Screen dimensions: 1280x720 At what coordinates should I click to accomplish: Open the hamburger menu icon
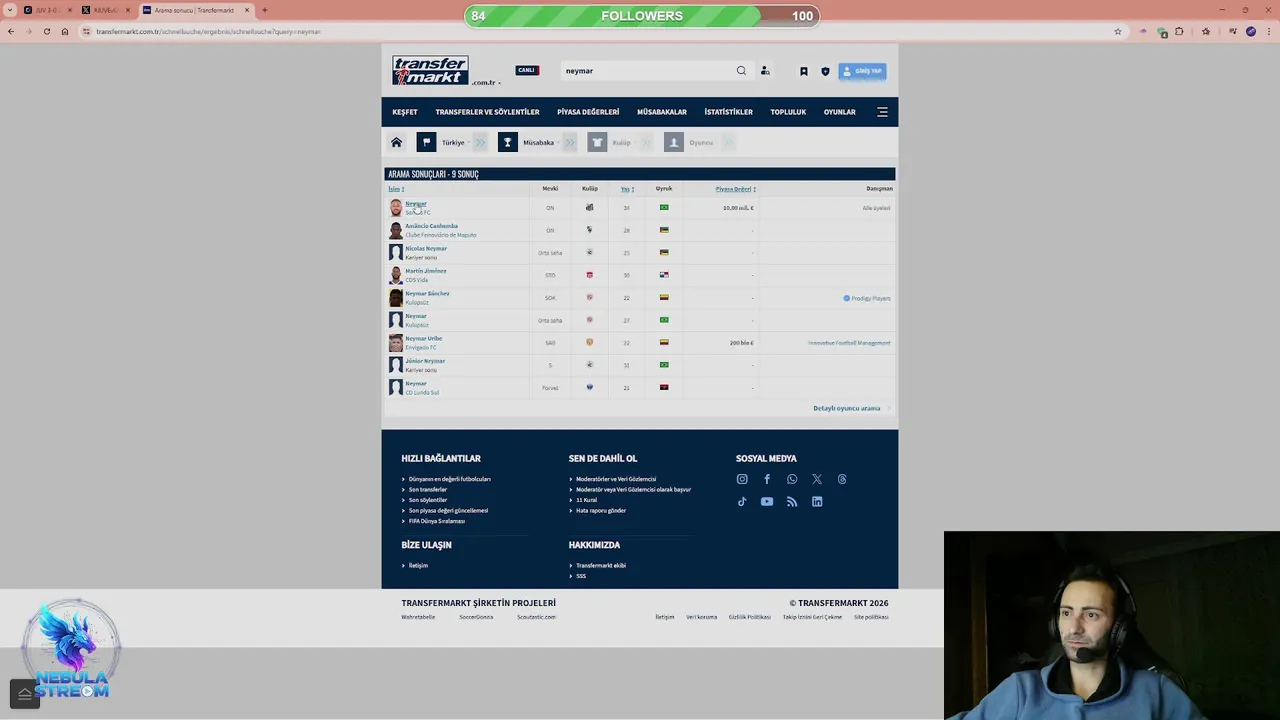tap(882, 112)
